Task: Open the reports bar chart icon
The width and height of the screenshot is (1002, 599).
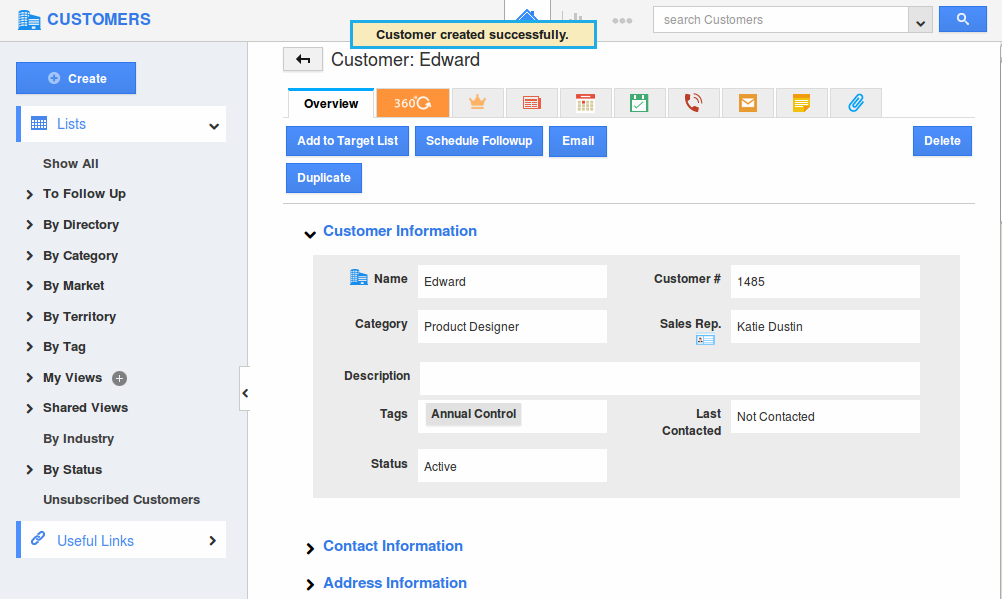Action: tap(575, 19)
